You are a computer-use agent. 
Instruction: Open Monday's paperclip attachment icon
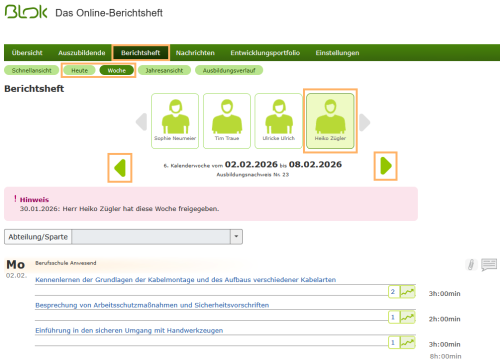[471, 265]
